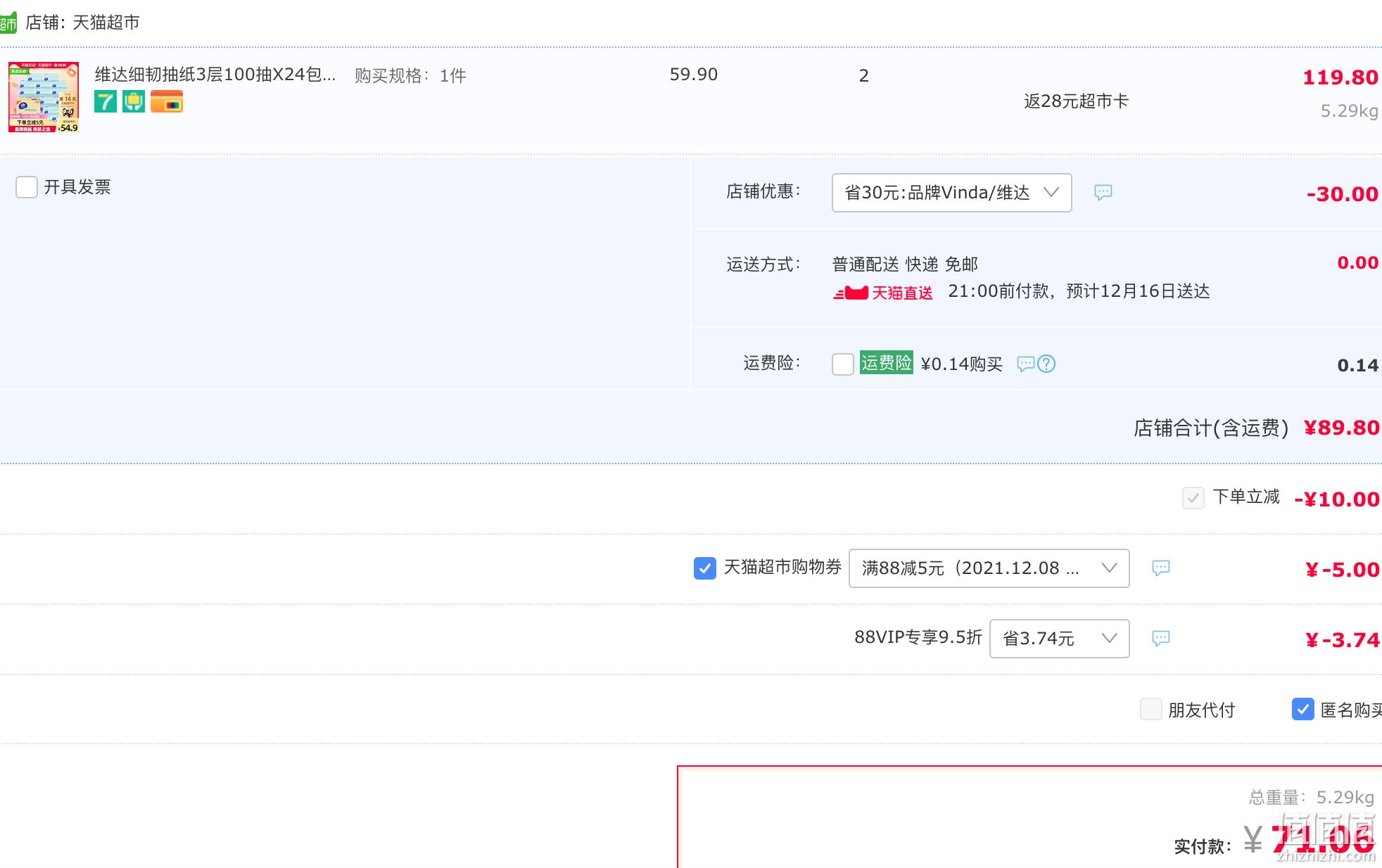Click the green 7-day return icon
This screenshot has width=1382, height=868.
[x=106, y=101]
